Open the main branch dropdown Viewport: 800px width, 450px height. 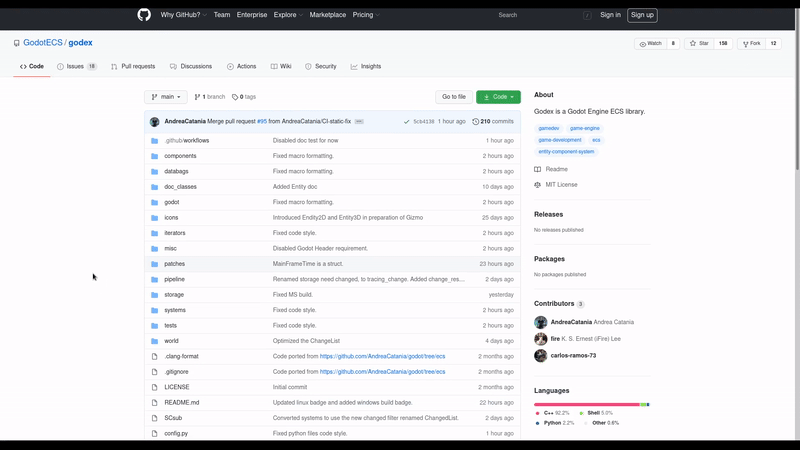pyautogui.click(x=166, y=97)
